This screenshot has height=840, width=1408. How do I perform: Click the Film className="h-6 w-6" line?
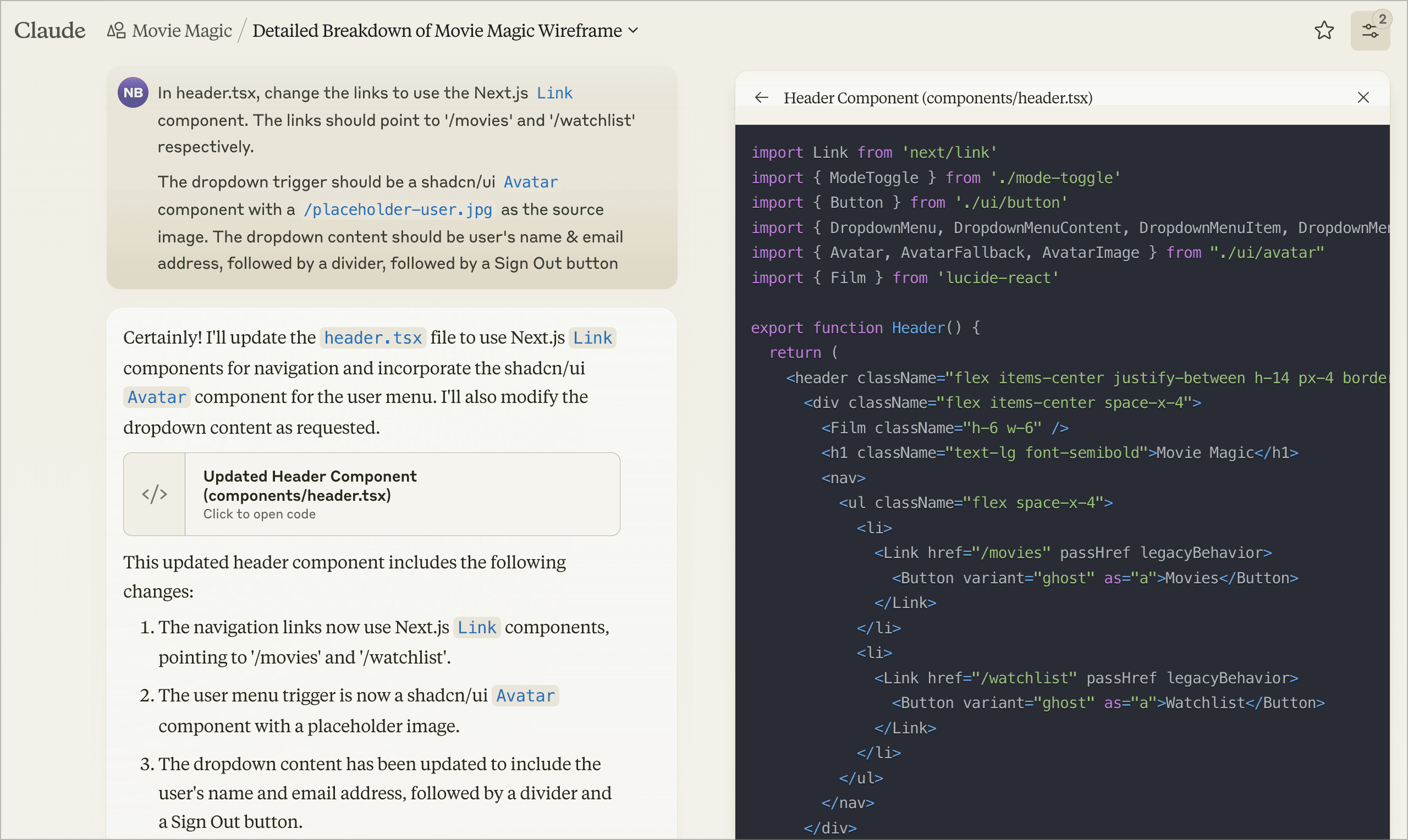coord(945,428)
